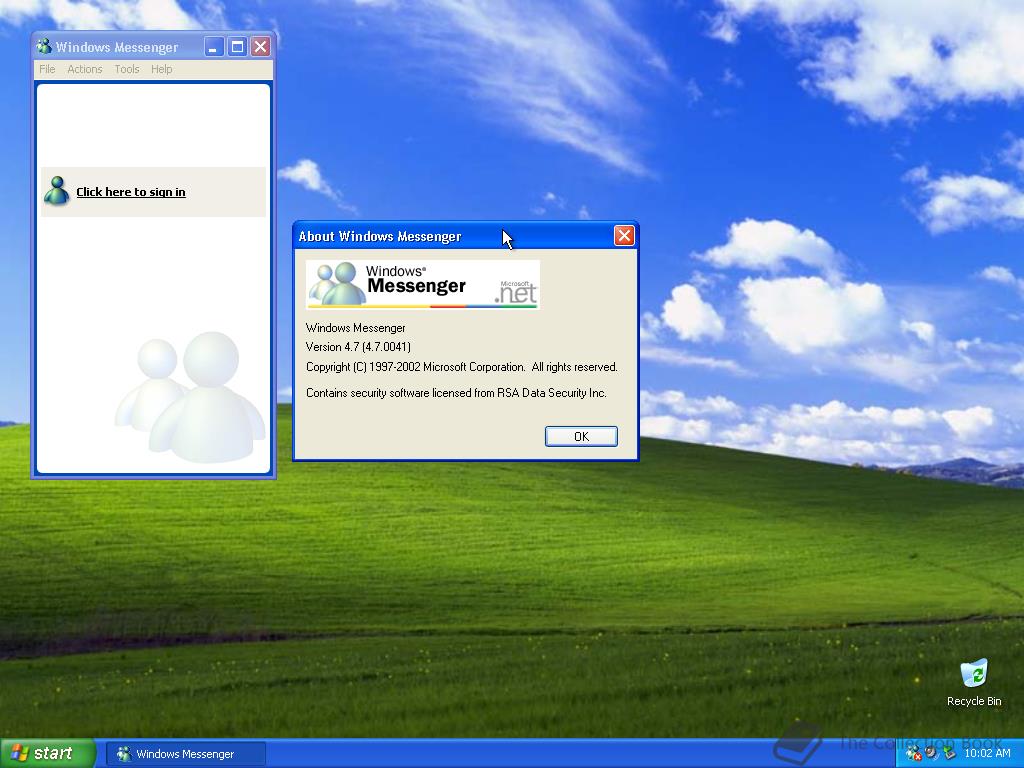Viewport: 1024px width, 768px height.
Task: Open the File menu in Windows Messenger
Action: pyautogui.click(x=47, y=69)
